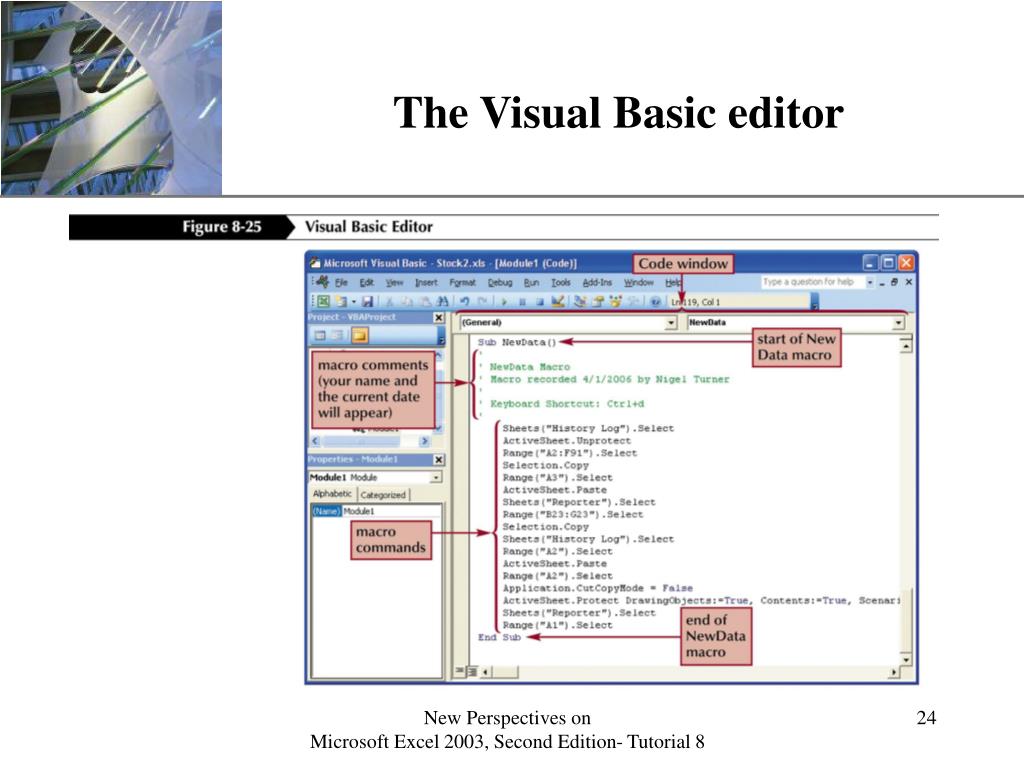This screenshot has height=768, width=1024.
Task: Save the project with the floppy disk icon
Action: (x=367, y=302)
